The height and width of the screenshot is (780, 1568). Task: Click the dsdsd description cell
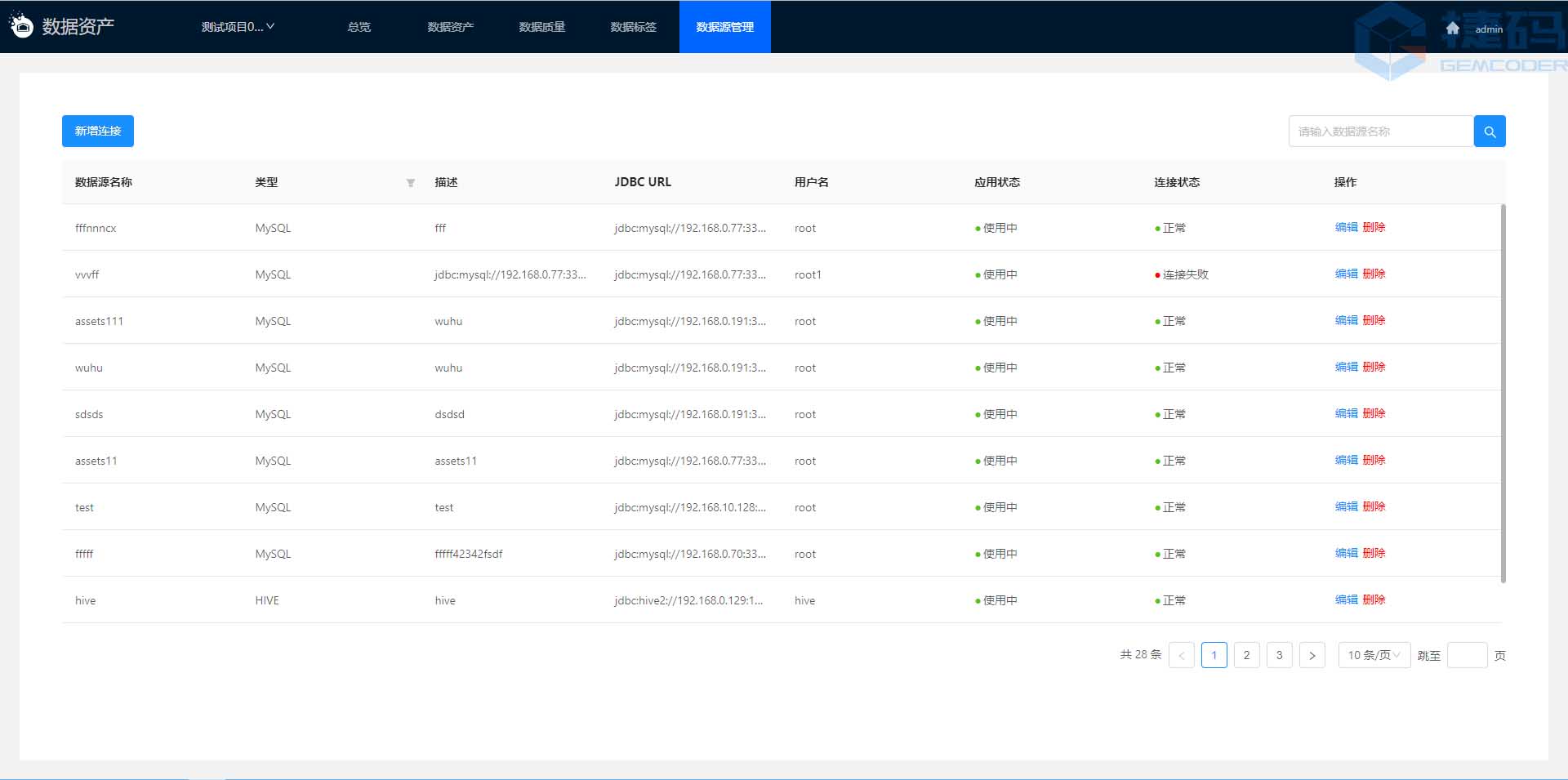click(449, 414)
